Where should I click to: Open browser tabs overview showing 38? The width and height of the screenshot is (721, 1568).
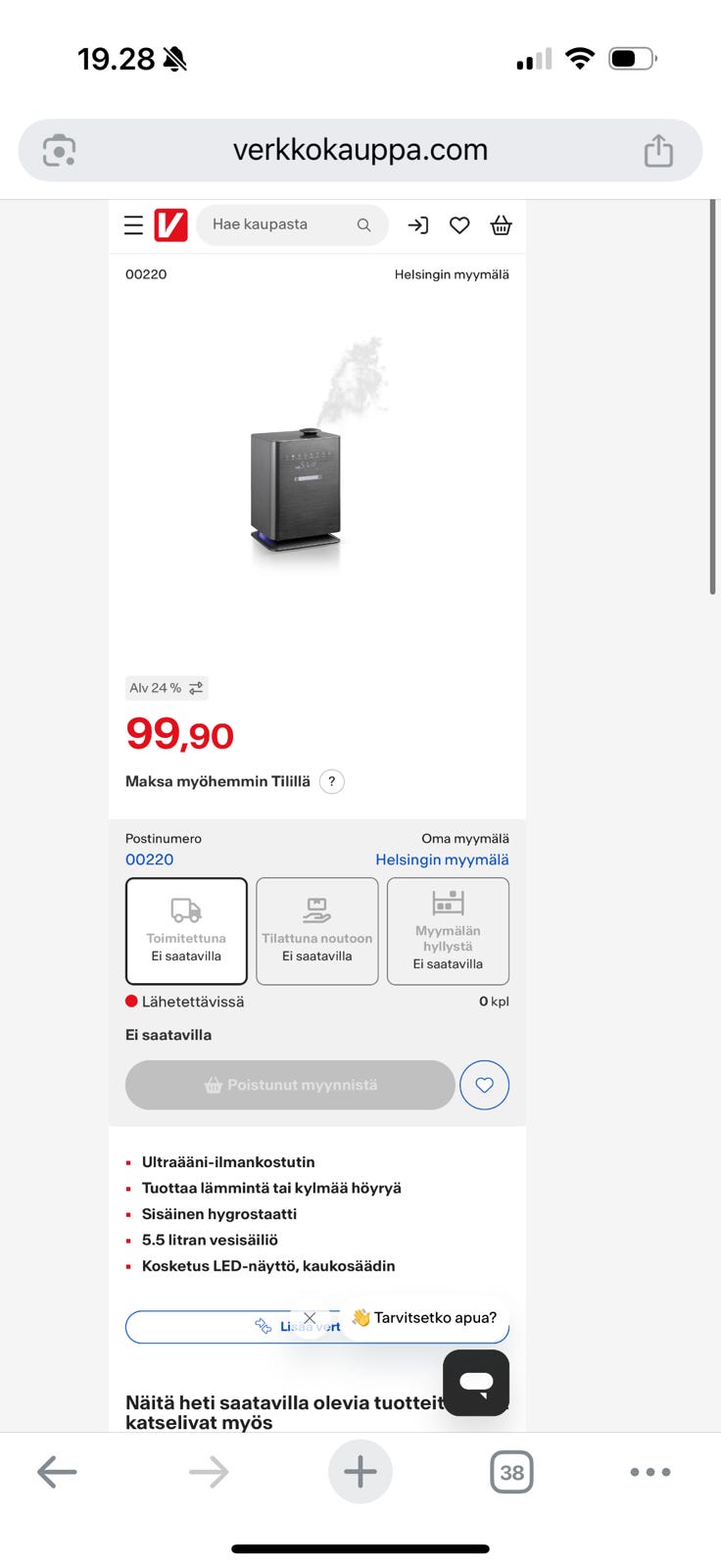[x=511, y=1472]
